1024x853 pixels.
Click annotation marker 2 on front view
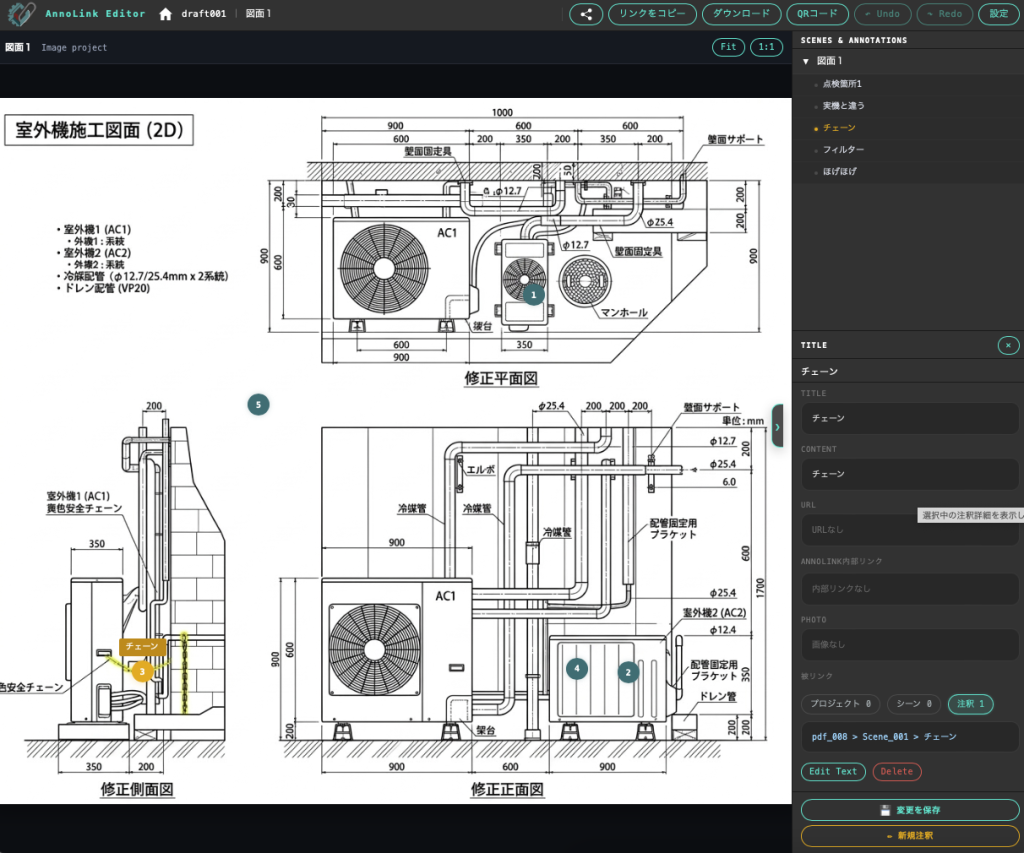(x=628, y=672)
